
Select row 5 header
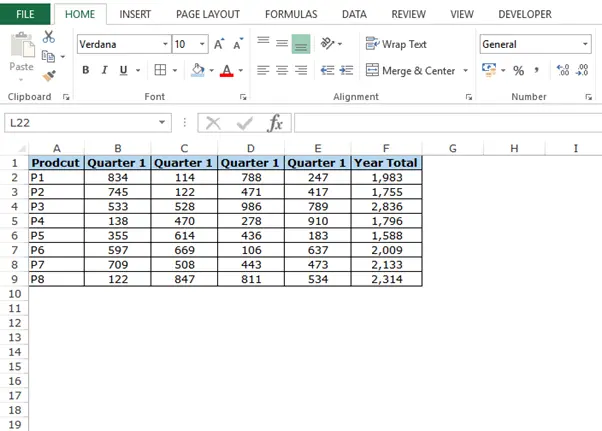pos(15,221)
